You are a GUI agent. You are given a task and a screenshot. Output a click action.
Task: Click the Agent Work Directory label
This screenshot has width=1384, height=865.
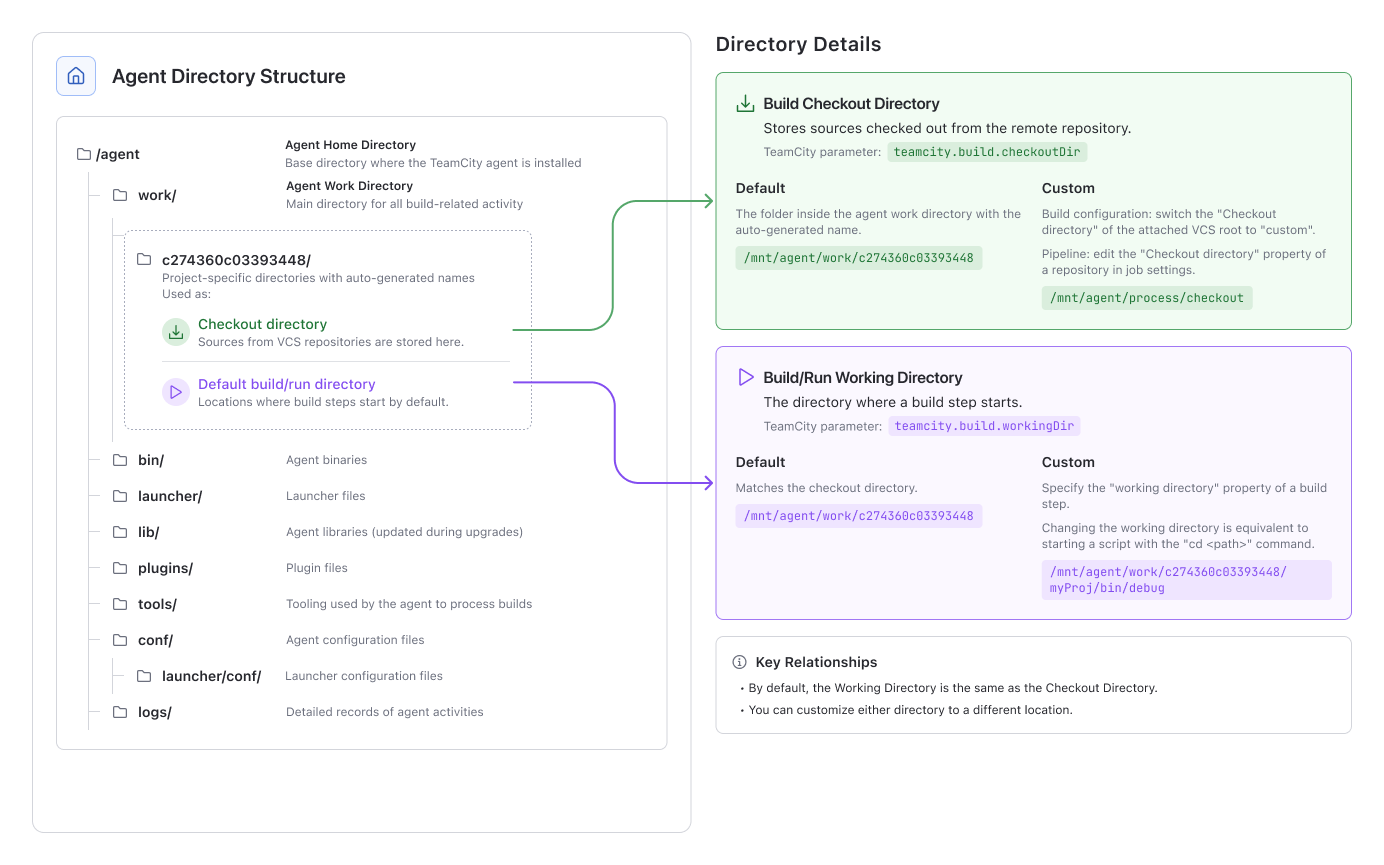click(x=350, y=186)
